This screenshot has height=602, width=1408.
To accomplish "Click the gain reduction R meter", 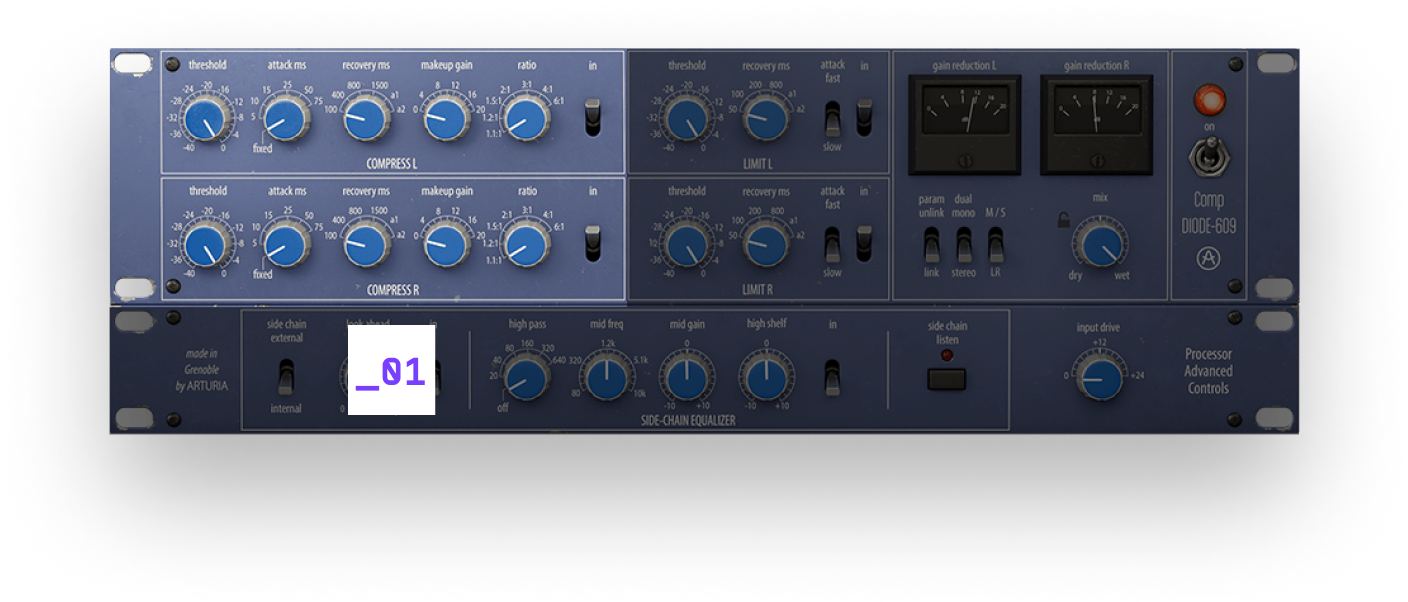I will coord(1096,124).
